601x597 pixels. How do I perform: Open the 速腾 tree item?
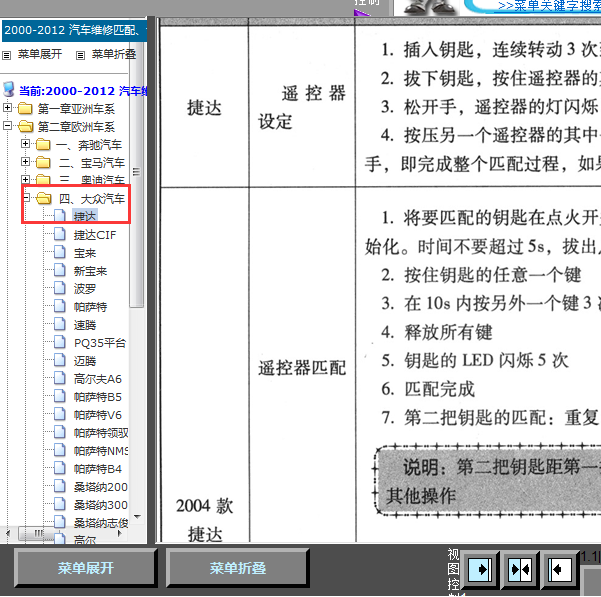85,325
